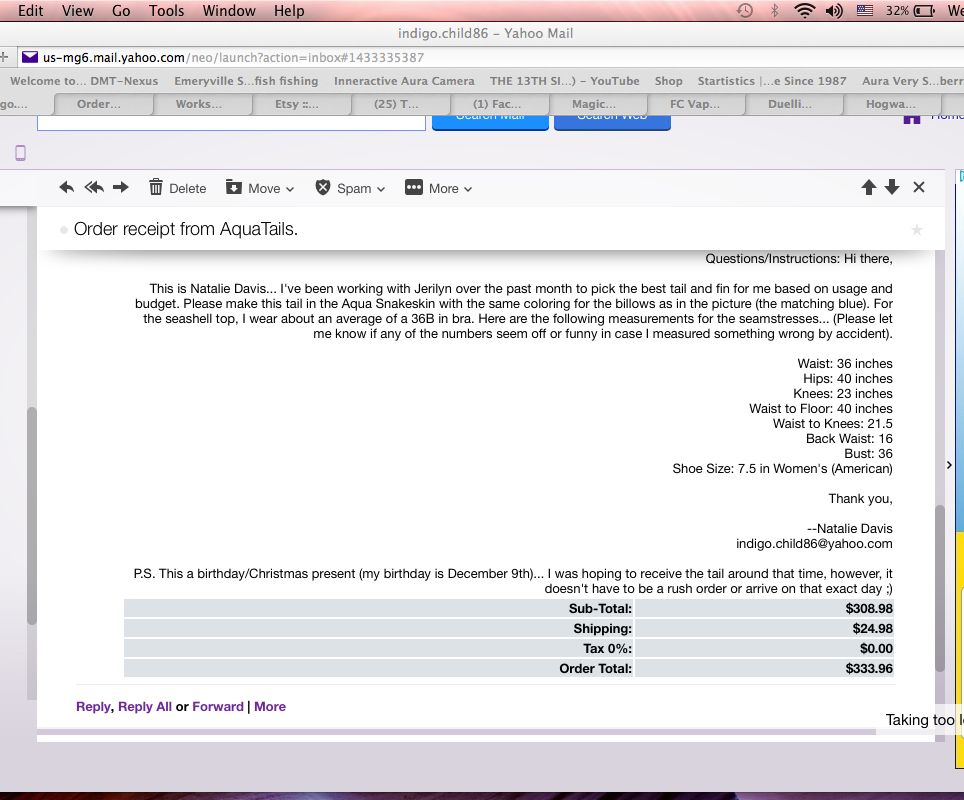This screenshot has width=964, height=800.
Task: Open the US flag input menu
Action: coord(865,10)
